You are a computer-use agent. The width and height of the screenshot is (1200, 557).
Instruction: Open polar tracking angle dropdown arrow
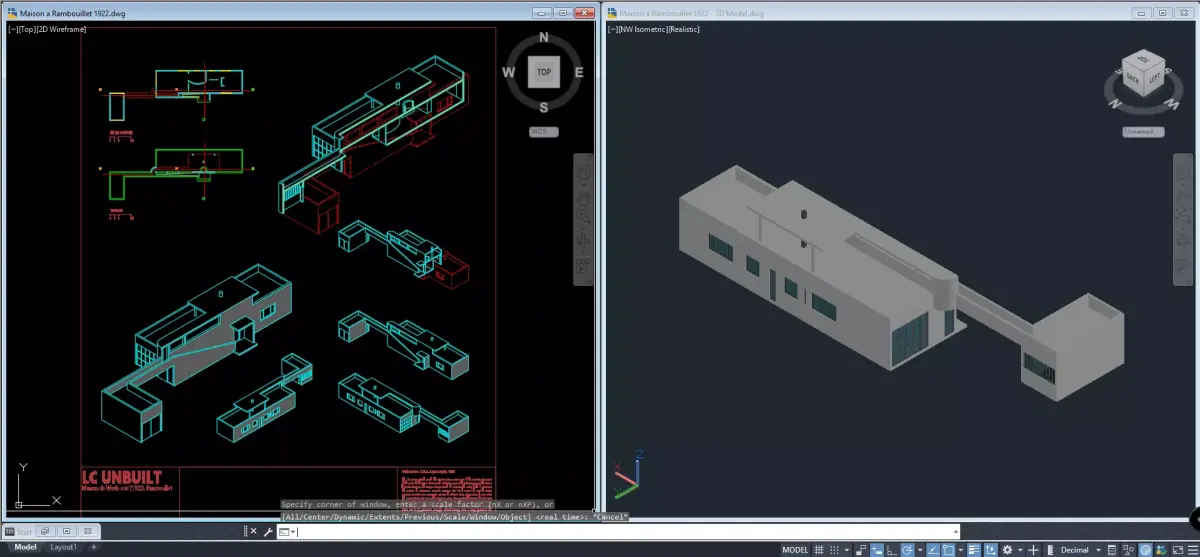click(x=920, y=549)
